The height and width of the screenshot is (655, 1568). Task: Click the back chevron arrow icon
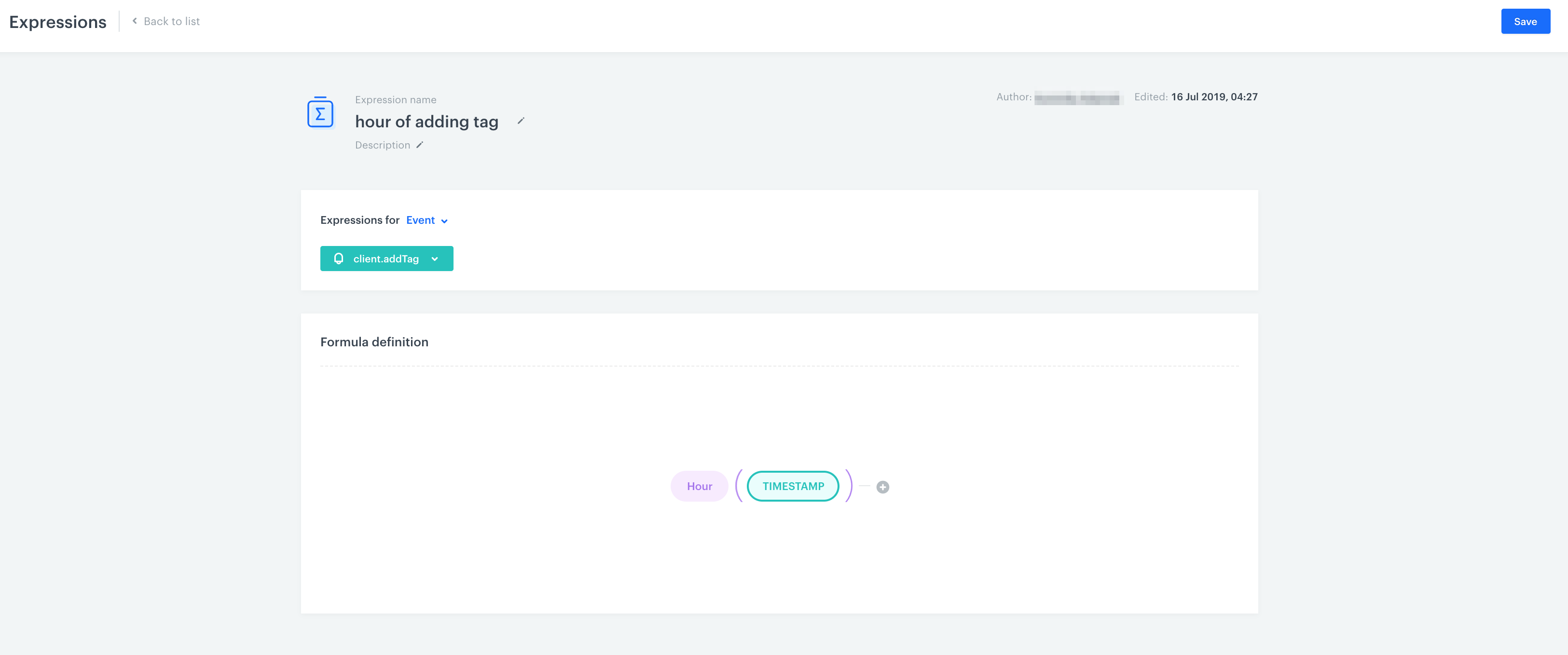(135, 21)
